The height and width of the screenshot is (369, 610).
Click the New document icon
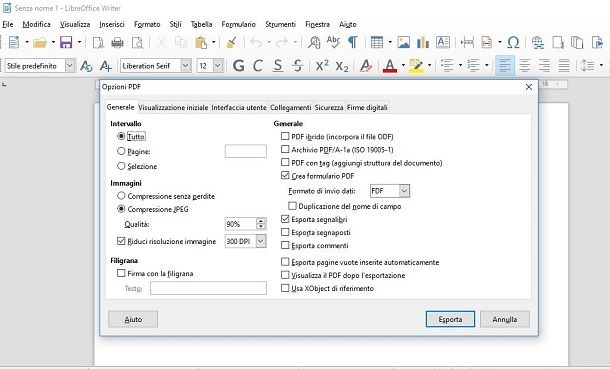click(x=14, y=42)
